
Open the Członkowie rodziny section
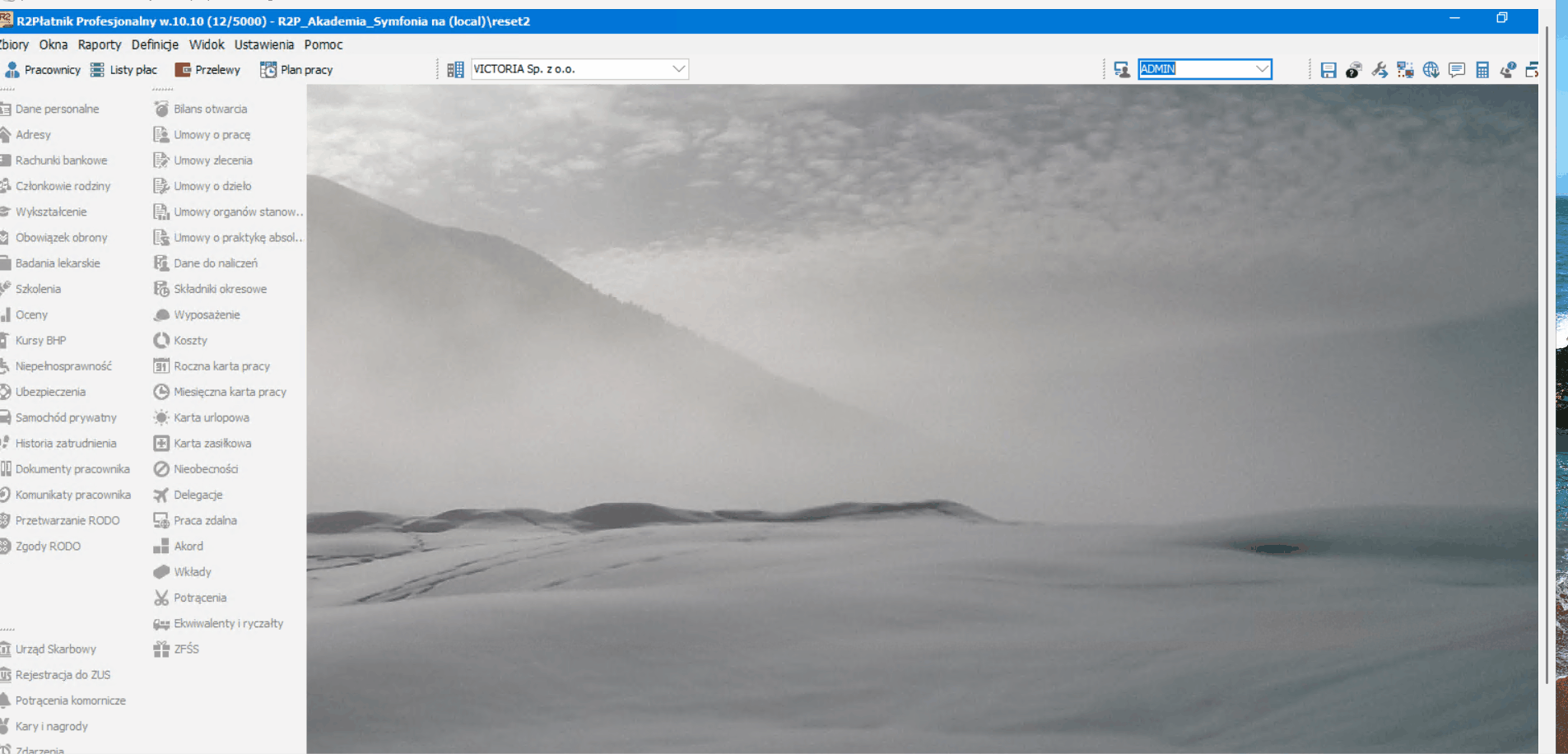point(56,186)
